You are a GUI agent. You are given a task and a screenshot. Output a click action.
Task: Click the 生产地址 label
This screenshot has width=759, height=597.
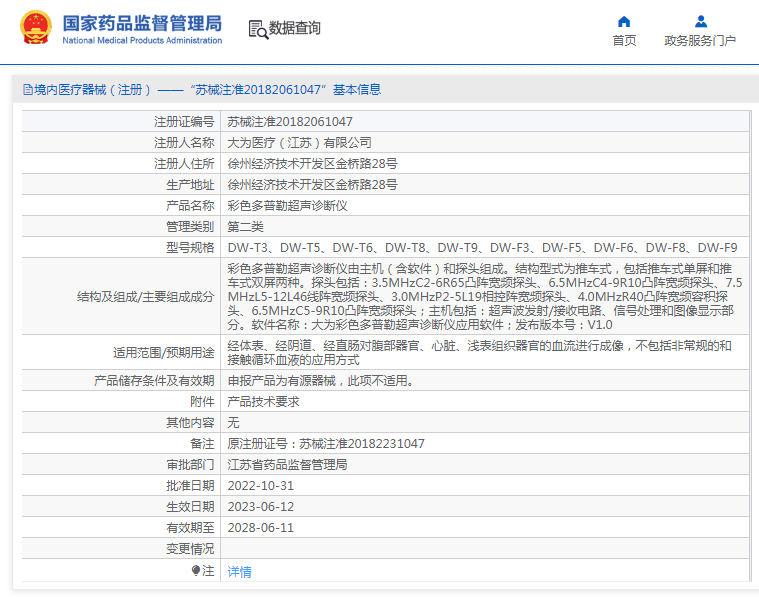pyautogui.click(x=190, y=184)
